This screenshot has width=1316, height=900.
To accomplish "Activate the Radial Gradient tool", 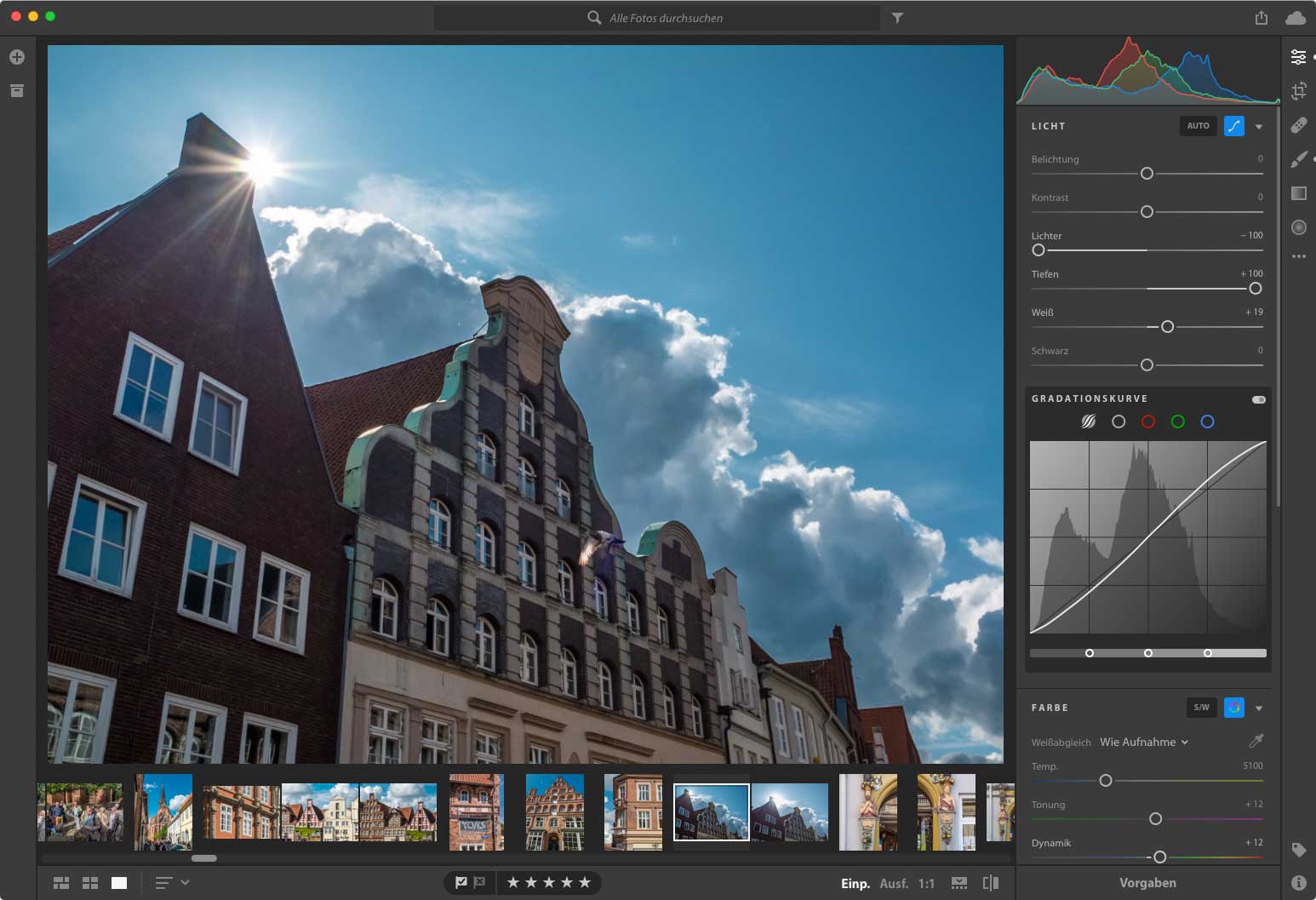I will [x=1298, y=227].
